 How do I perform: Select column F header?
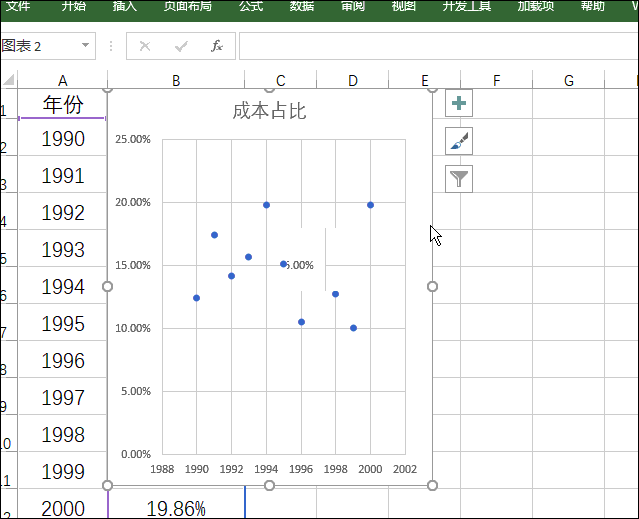(x=496, y=80)
